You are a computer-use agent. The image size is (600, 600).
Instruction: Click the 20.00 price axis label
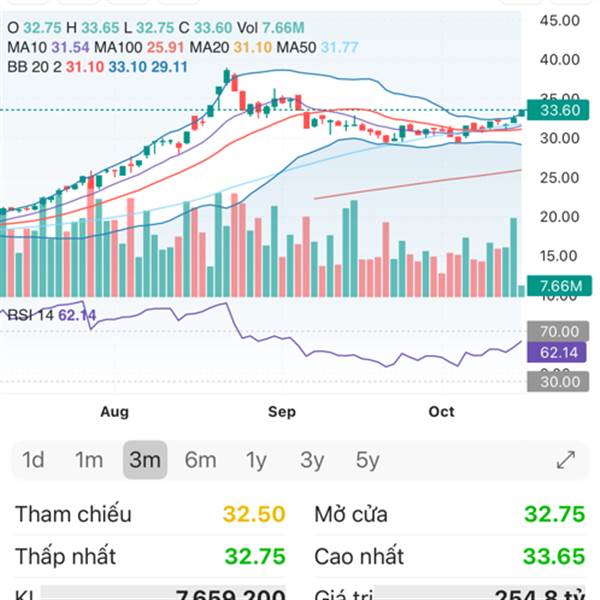pyautogui.click(x=559, y=217)
